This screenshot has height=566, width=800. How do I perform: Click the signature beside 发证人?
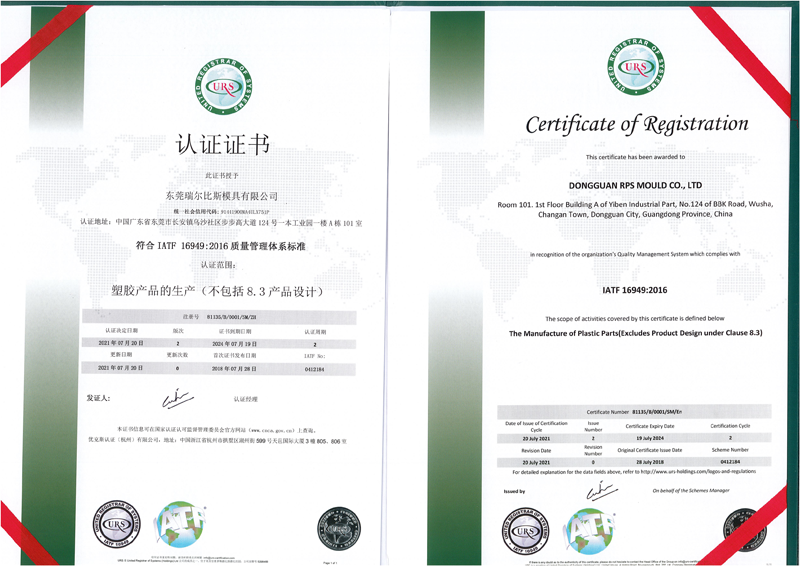pos(178,399)
